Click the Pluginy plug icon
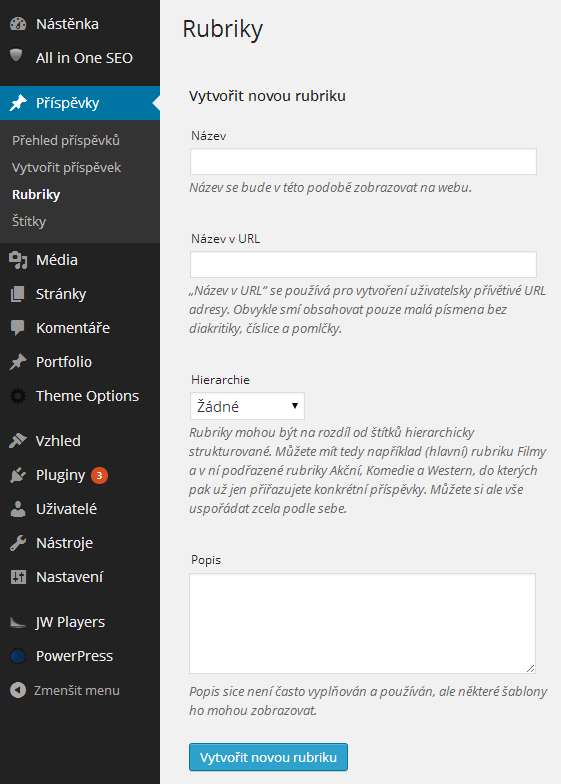Screen dimensions: 561x784 18,475
